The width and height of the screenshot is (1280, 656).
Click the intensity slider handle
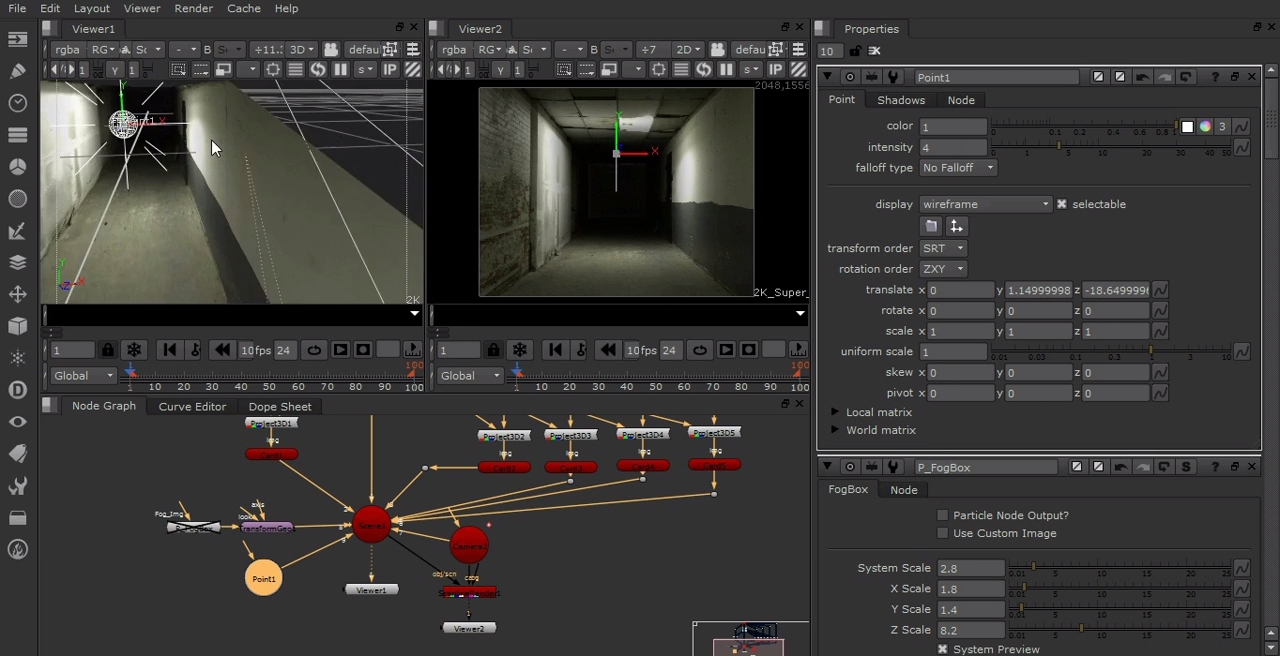click(x=1059, y=146)
